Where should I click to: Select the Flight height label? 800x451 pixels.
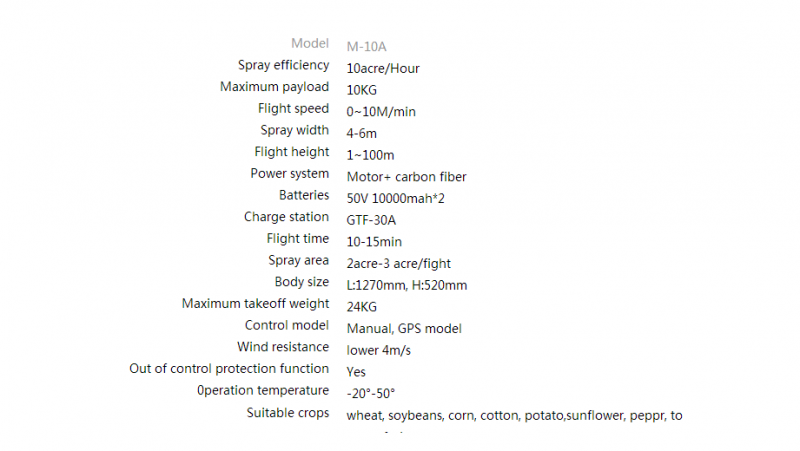(x=291, y=152)
